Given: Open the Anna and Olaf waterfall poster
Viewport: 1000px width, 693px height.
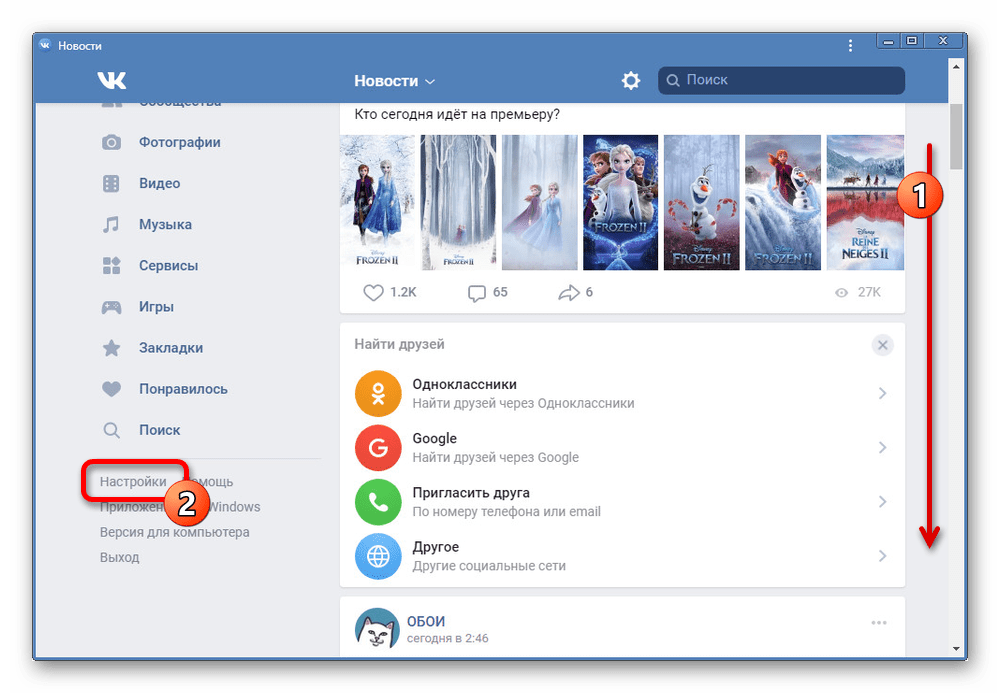Looking at the screenshot, I should (x=783, y=203).
